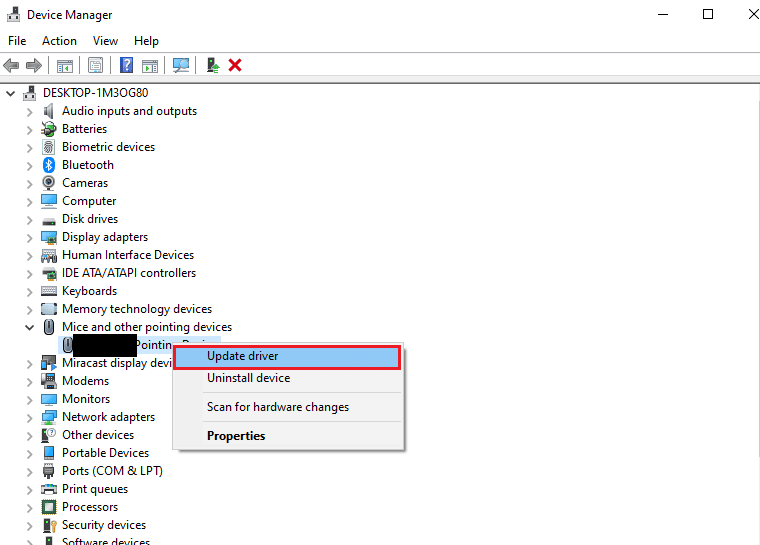Collapse Mice and other pointing devices
The image size is (760, 545).
[29, 327]
